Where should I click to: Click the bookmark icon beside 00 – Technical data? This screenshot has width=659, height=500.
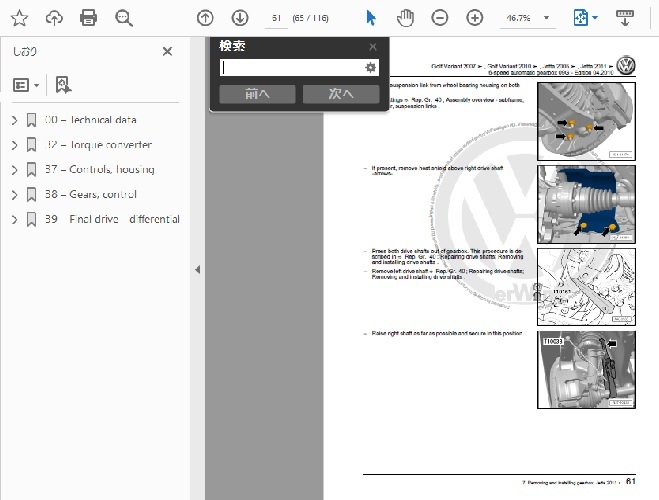click(x=31, y=120)
